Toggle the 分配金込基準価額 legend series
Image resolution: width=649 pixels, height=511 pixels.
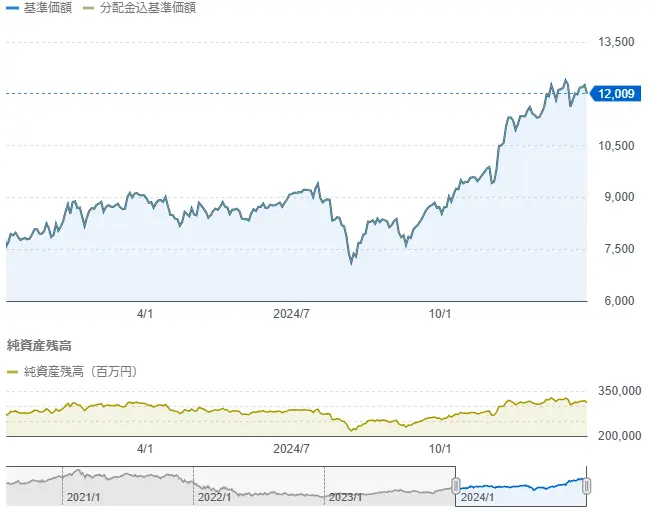click(139, 8)
